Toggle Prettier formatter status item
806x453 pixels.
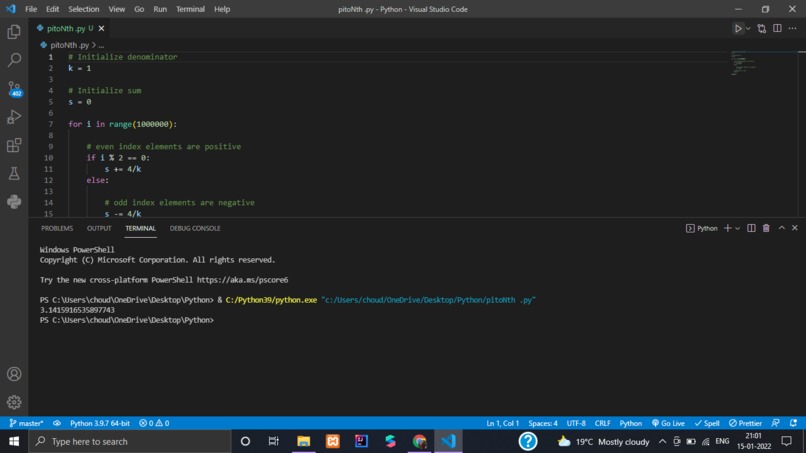(x=745, y=423)
